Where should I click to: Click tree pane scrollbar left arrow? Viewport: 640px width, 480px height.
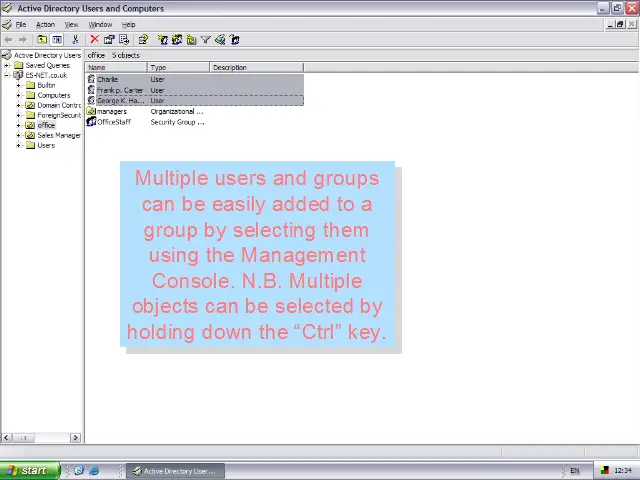(6, 438)
